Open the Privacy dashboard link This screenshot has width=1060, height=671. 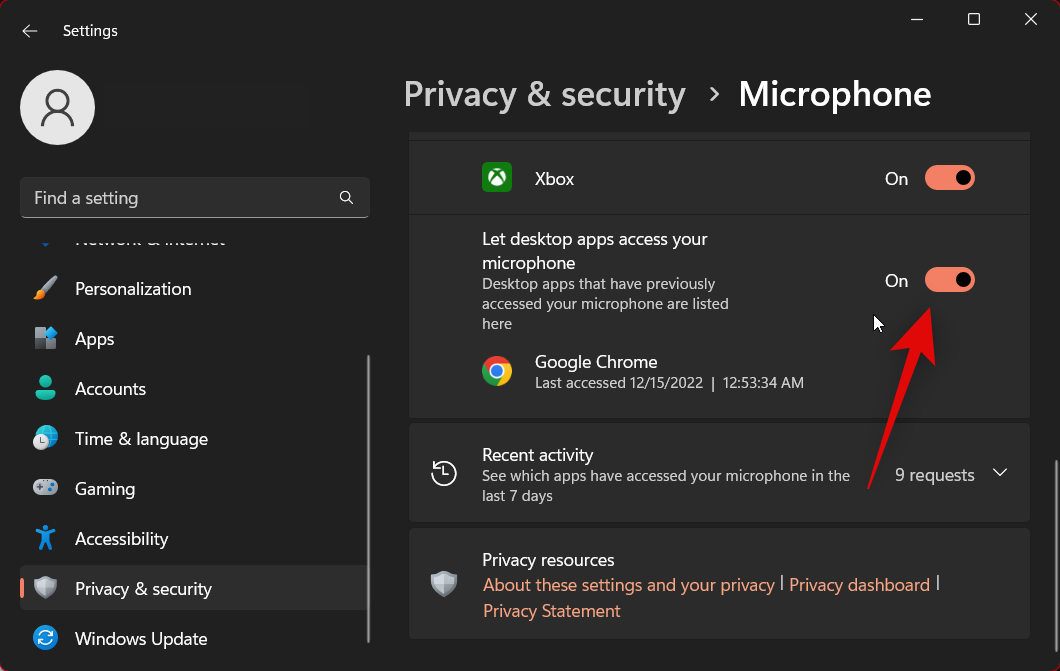[859, 585]
